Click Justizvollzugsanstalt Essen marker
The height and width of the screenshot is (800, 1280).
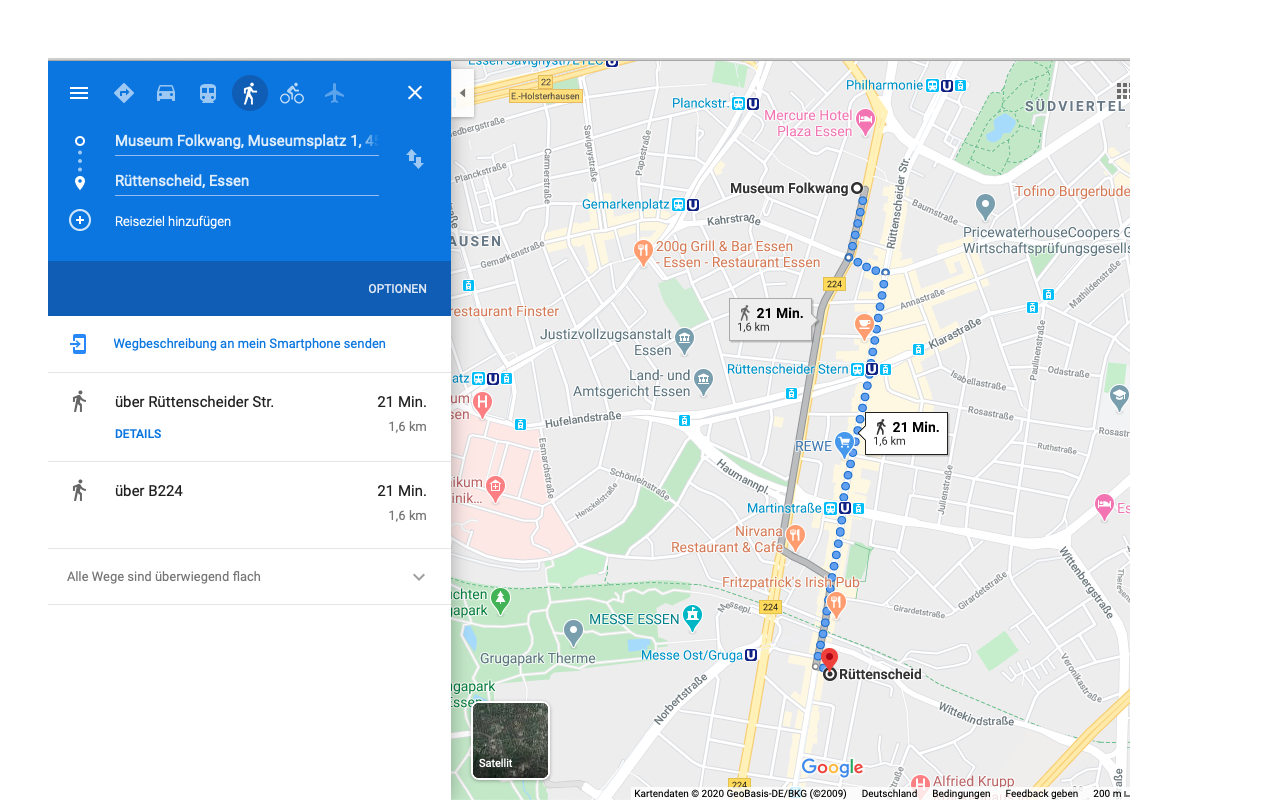coord(684,339)
